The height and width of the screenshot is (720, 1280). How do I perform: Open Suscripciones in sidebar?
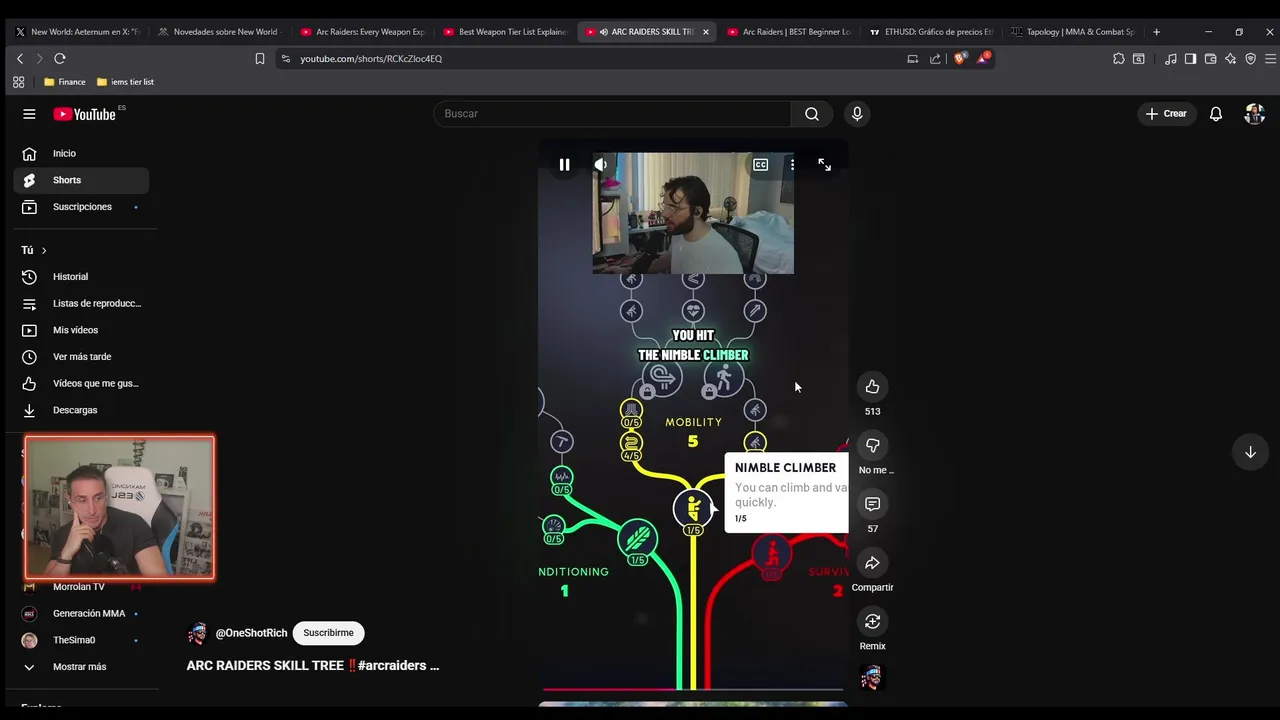pyautogui.click(x=81, y=207)
